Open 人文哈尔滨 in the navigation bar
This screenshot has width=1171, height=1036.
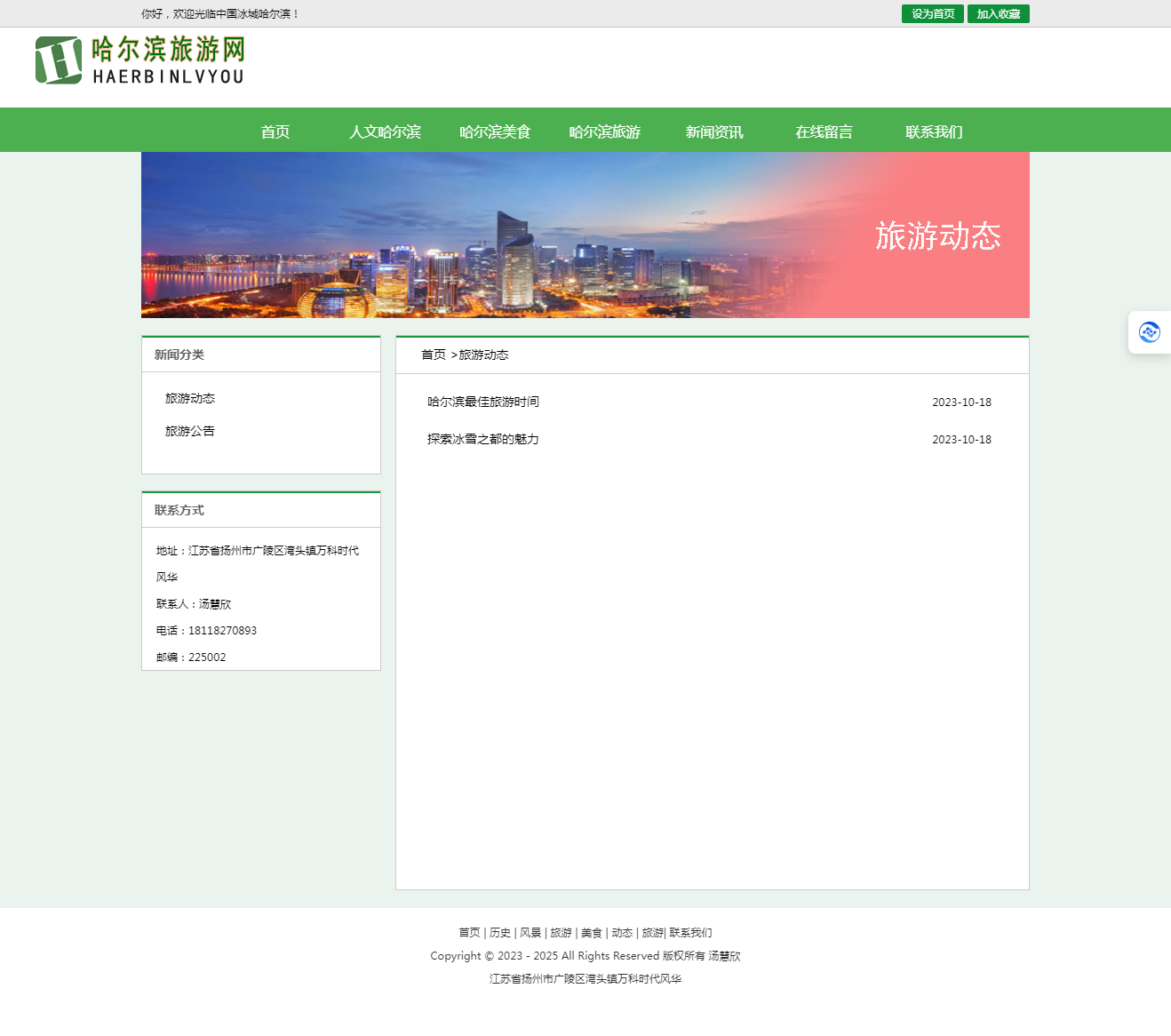385,131
